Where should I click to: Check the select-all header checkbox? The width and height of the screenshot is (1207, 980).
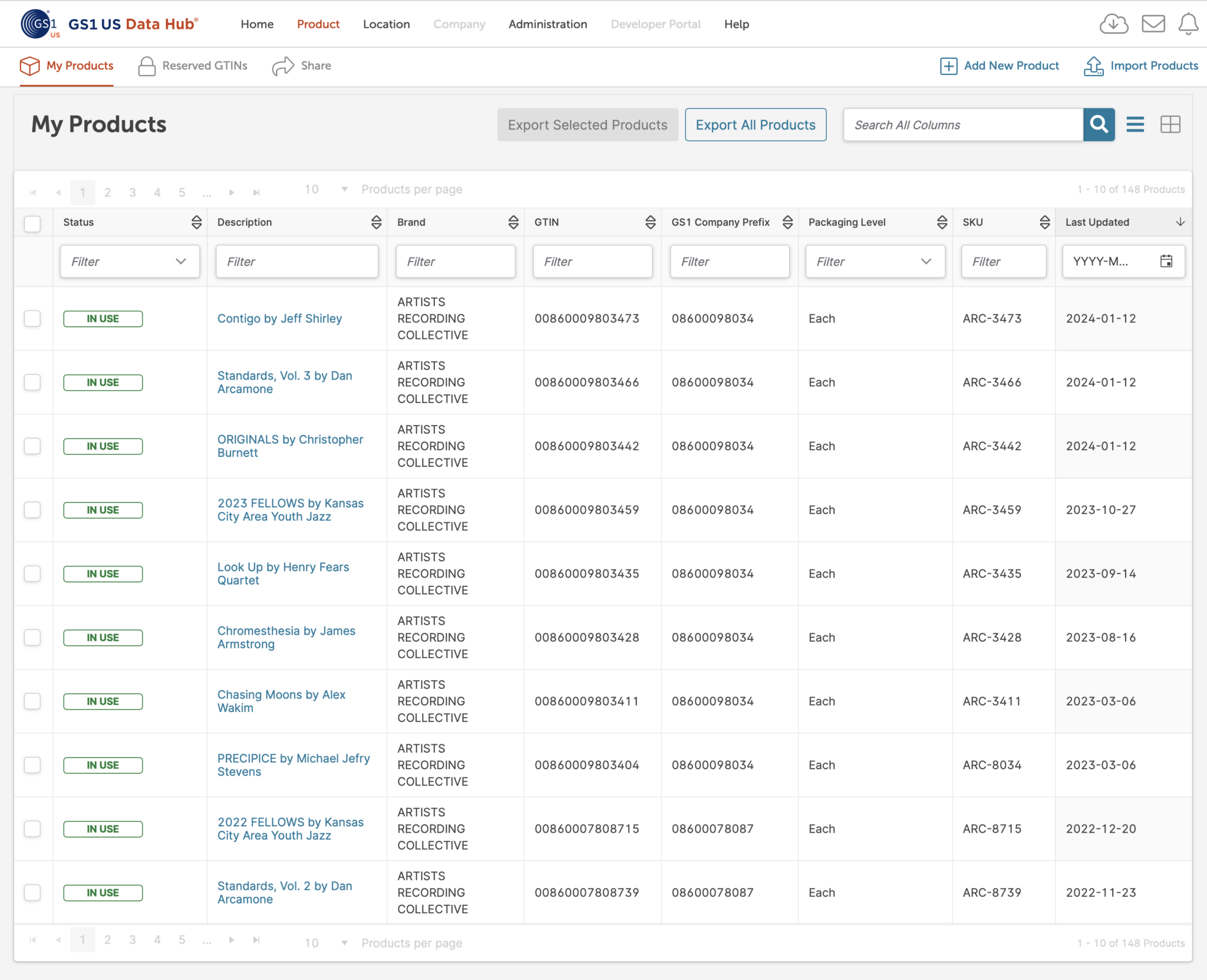click(32, 223)
